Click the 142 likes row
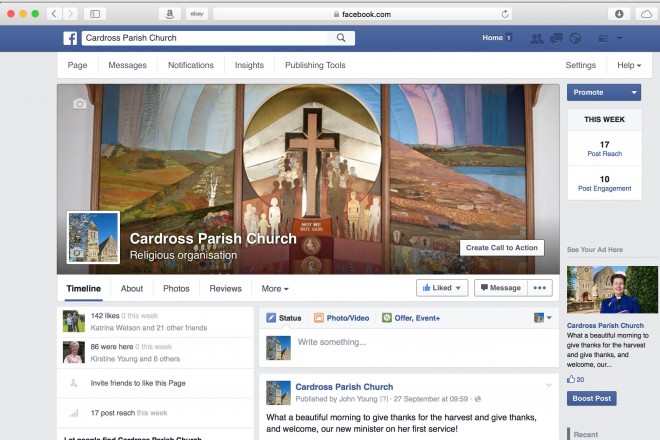This screenshot has height=440, width=660. (155, 322)
